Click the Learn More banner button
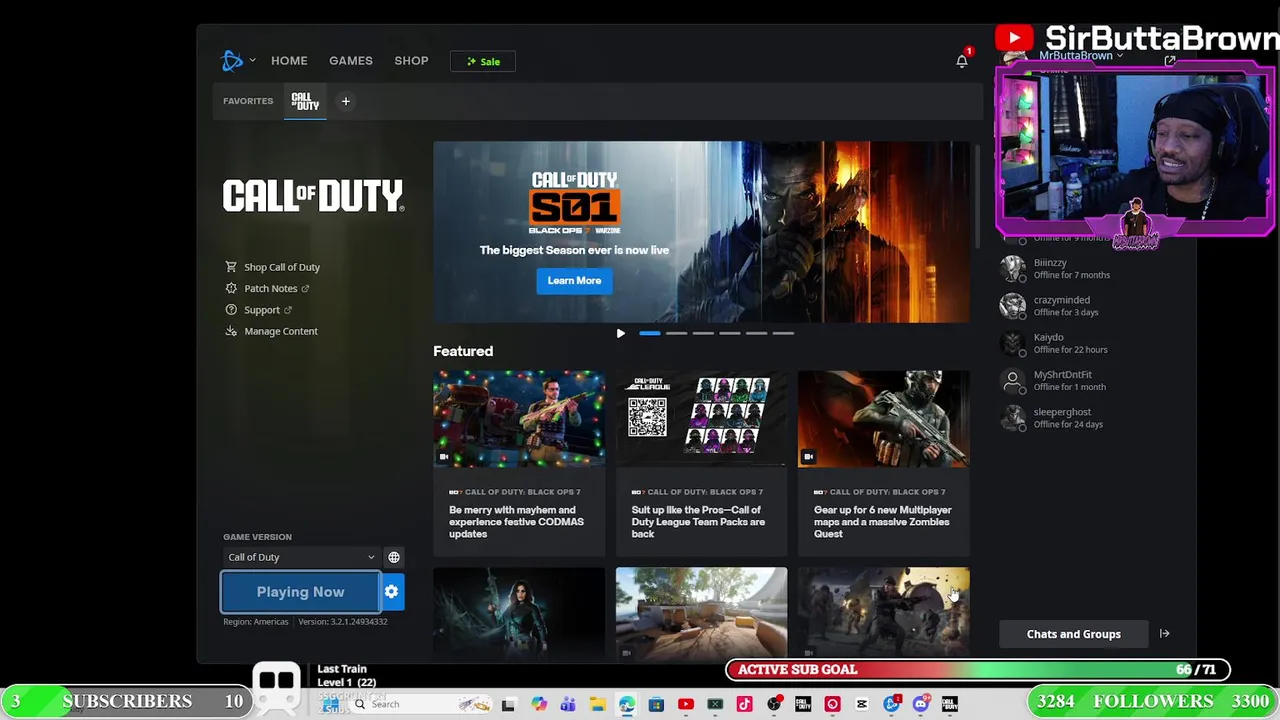 [x=574, y=281]
